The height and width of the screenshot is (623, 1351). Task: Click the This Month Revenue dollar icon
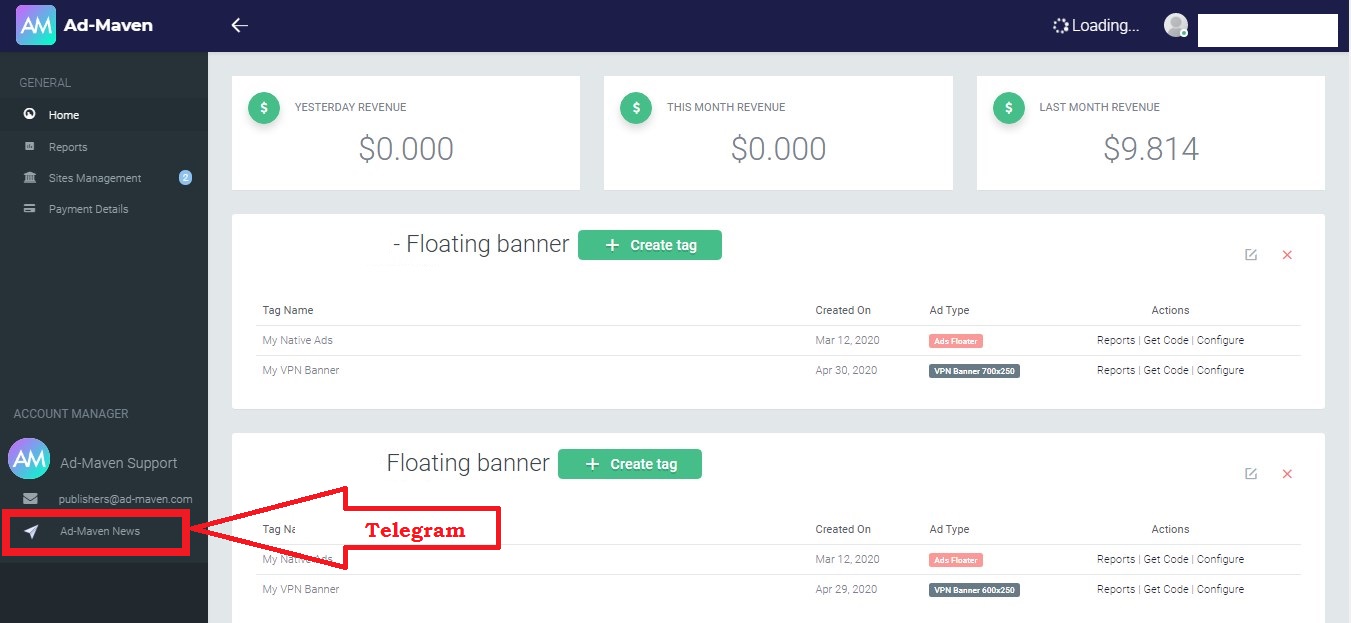pyautogui.click(x=636, y=108)
